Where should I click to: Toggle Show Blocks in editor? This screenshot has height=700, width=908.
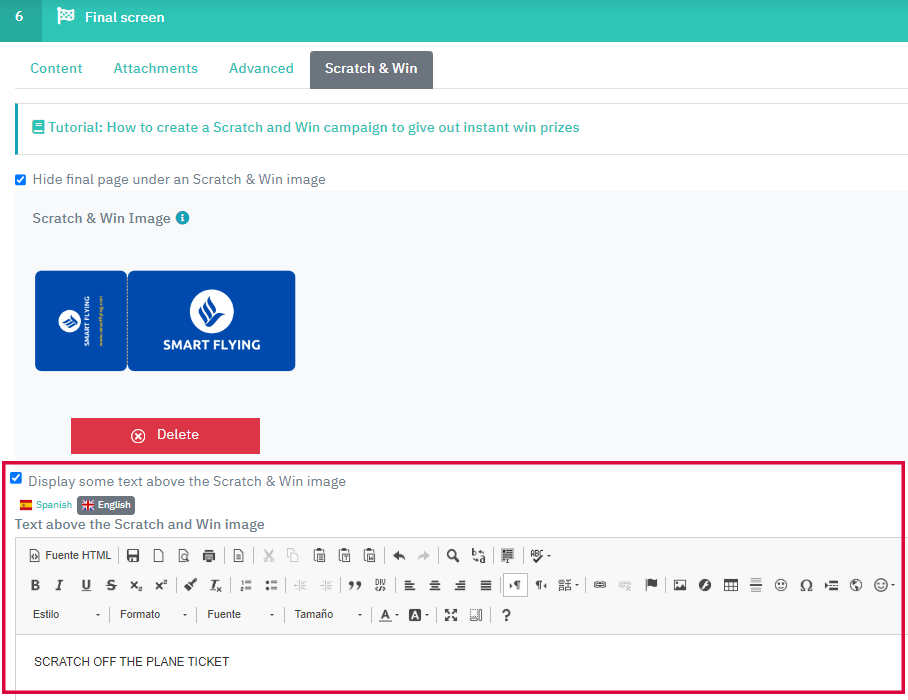(476, 615)
